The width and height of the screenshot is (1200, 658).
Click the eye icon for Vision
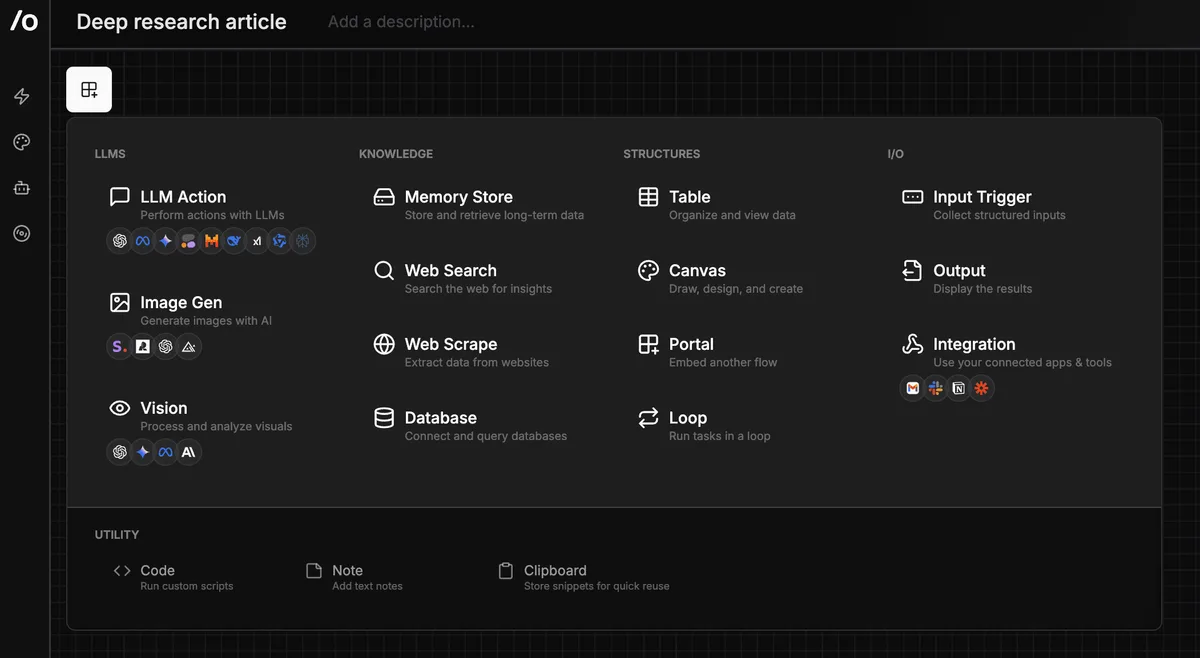120,408
